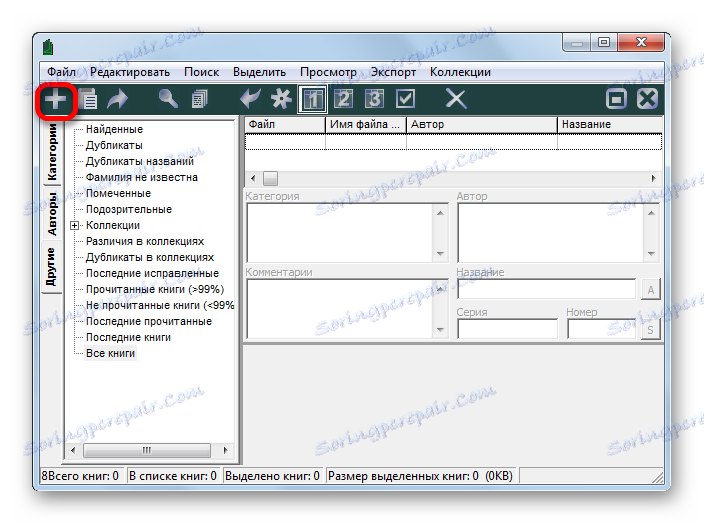This screenshot has width=704, height=524.
Task: Click Комментарии box scroll-down arrow
Action: click(x=440, y=330)
